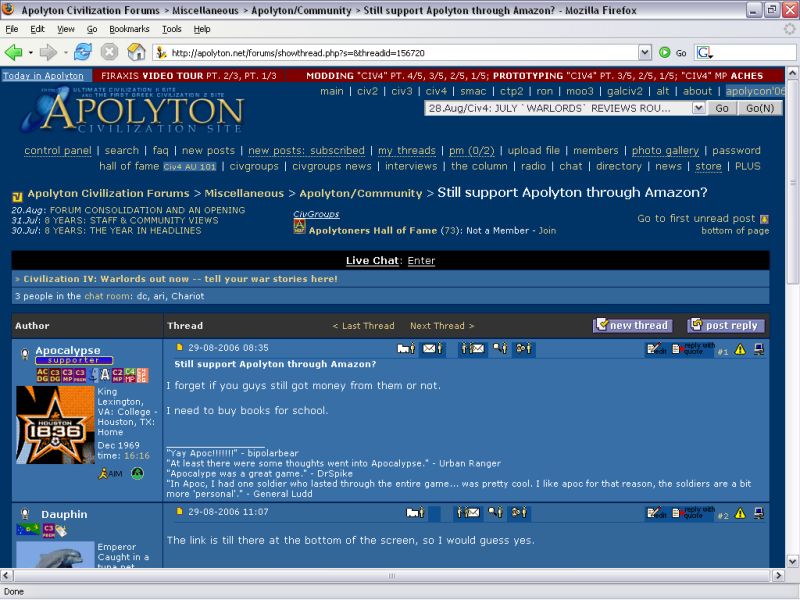The height and width of the screenshot is (600, 800).
Task: Open the Bookmarks menu
Action: (x=129, y=29)
